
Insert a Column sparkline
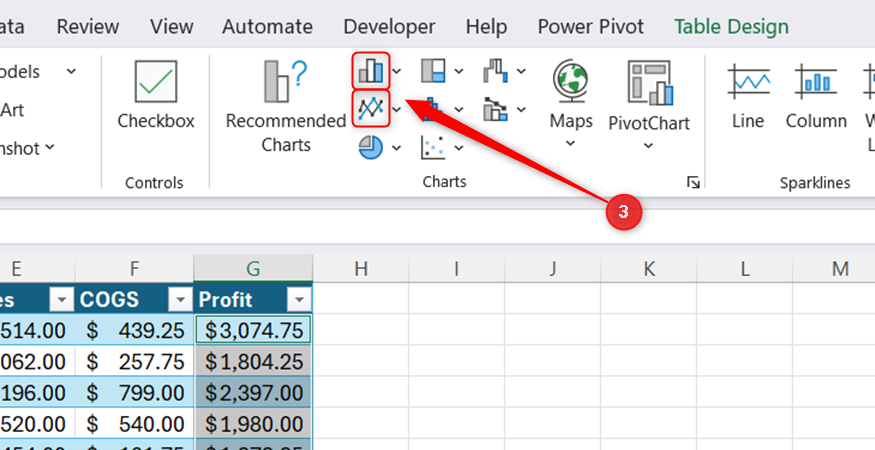[816, 96]
